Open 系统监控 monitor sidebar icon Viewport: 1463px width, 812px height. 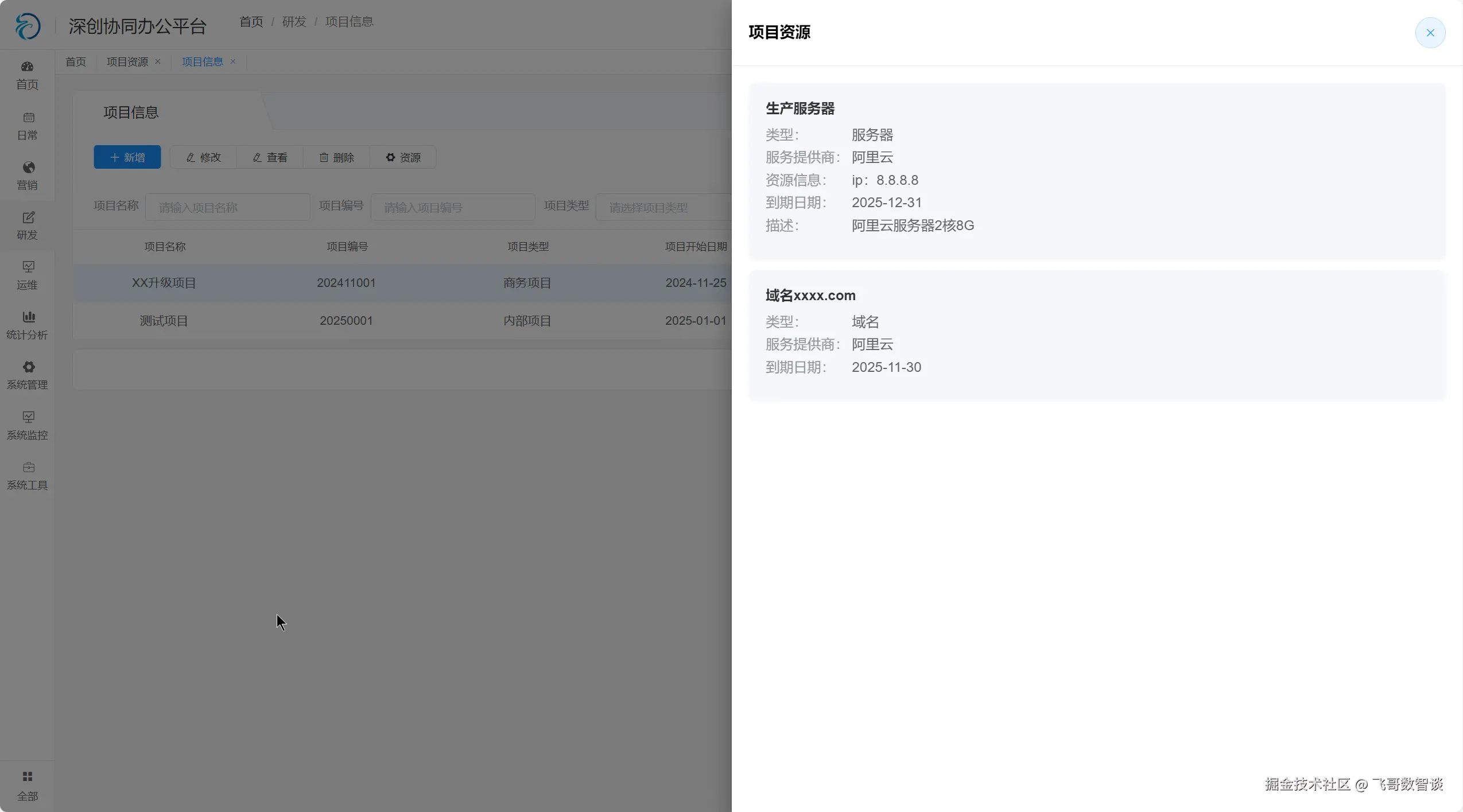28,417
